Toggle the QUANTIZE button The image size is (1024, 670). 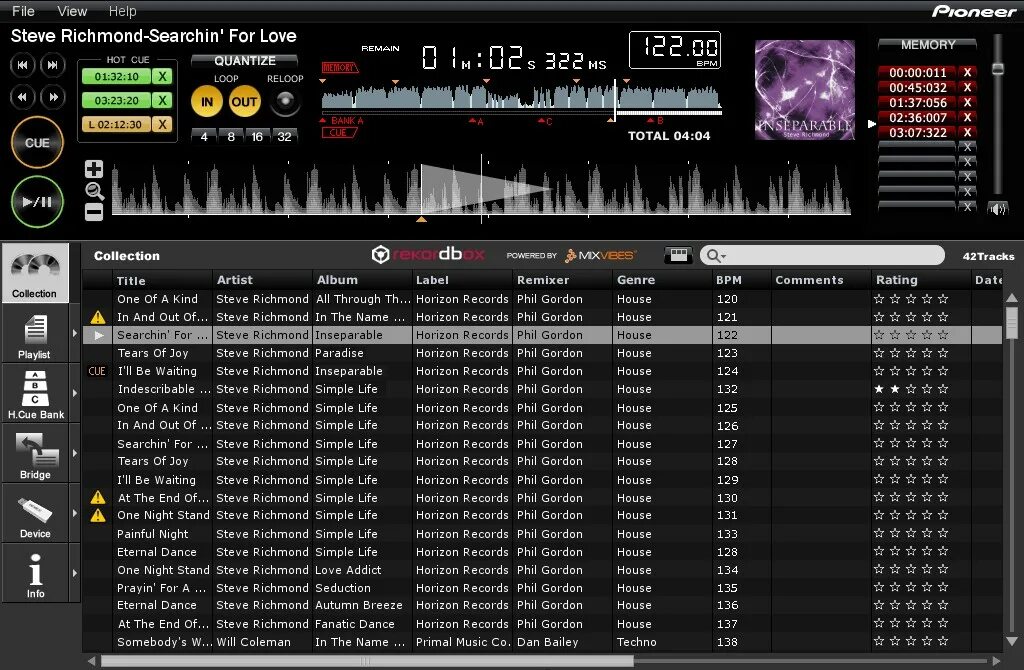click(x=245, y=61)
